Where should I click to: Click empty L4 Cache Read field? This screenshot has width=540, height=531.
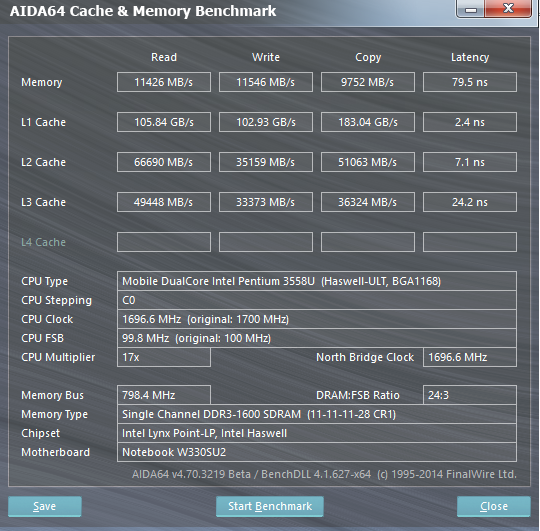[x=164, y=242]
